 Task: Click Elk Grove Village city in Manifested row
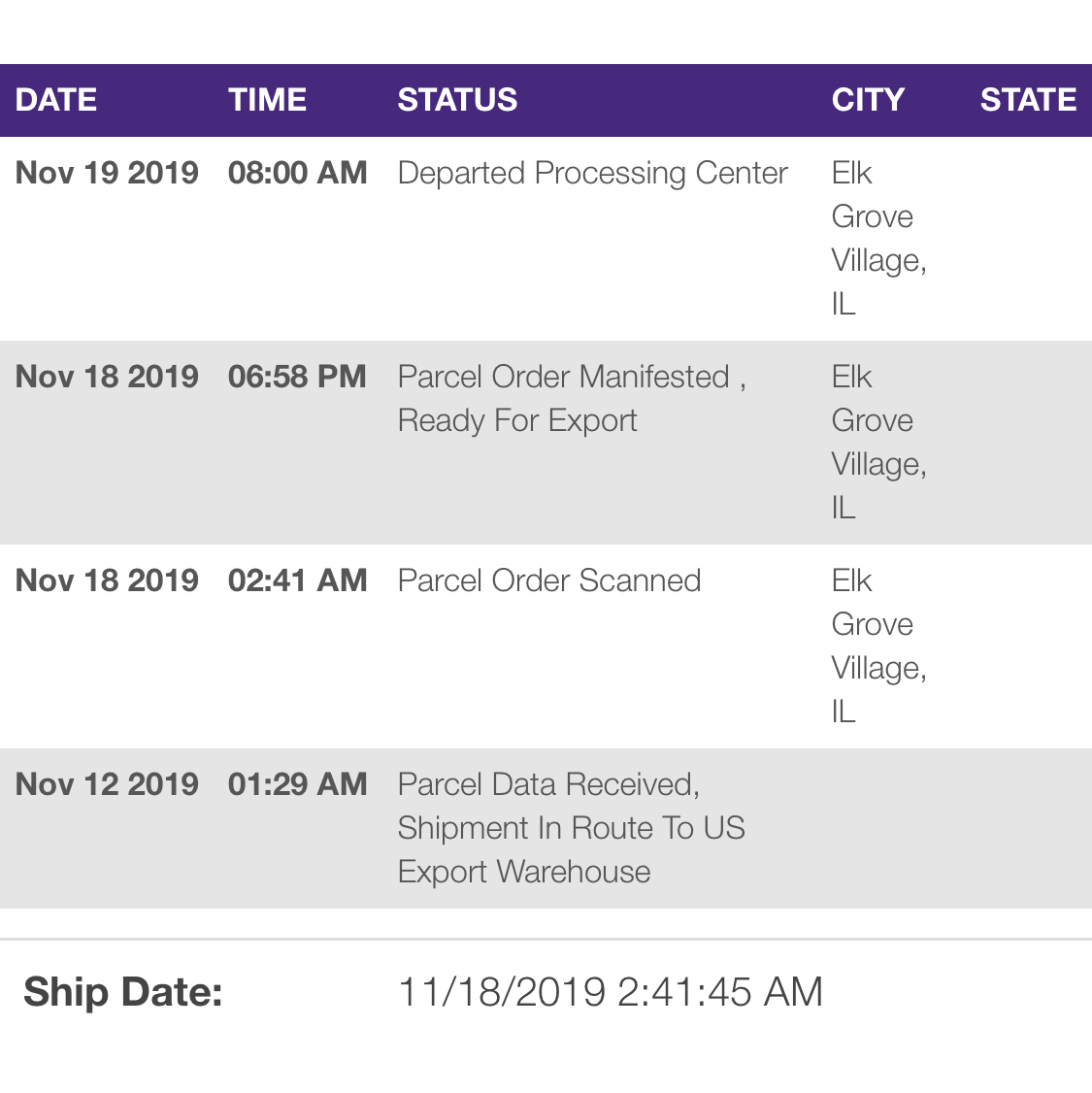tap(877, 442)
